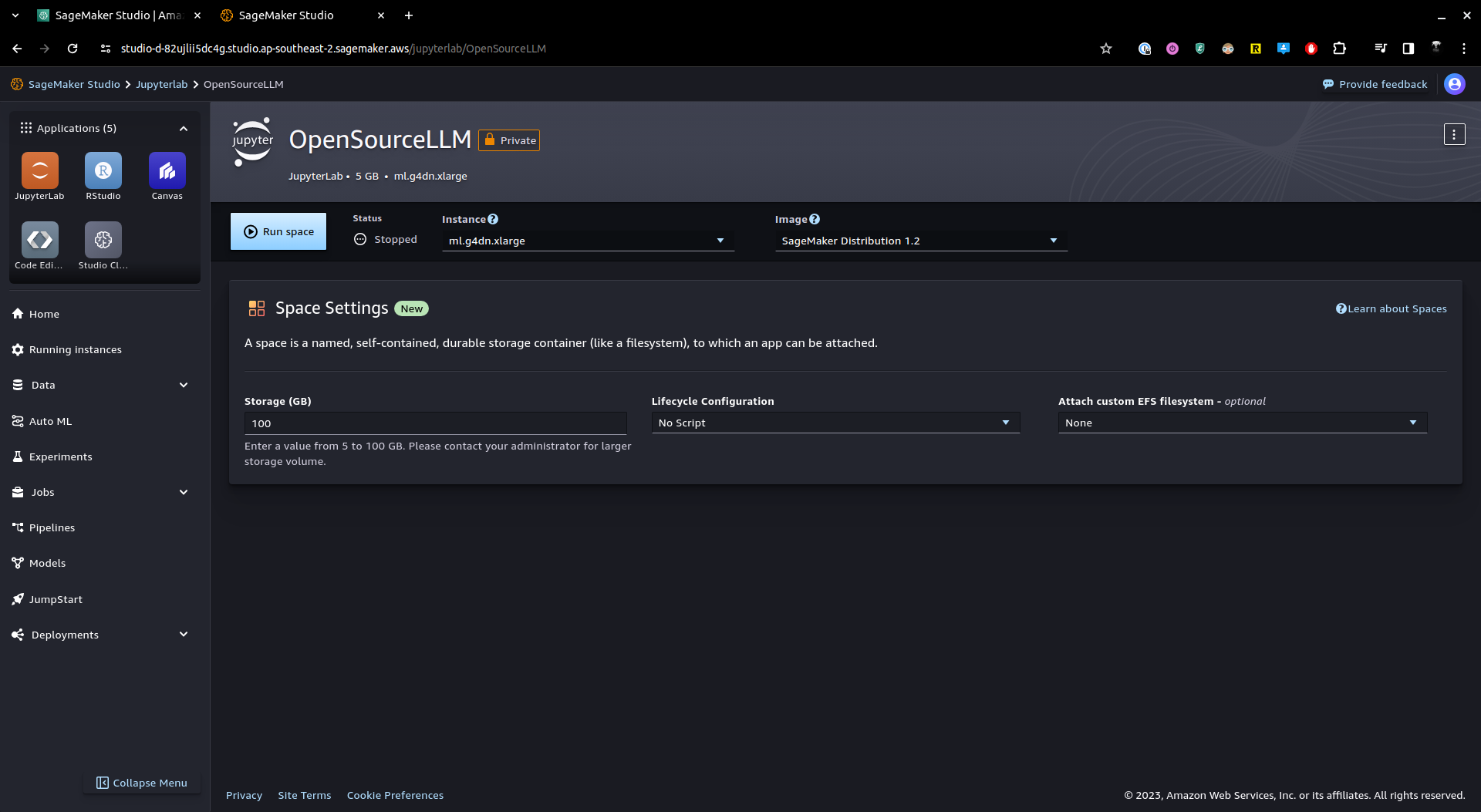
Task: Click the Storage (GB) input field
Action: coord(435,423)
